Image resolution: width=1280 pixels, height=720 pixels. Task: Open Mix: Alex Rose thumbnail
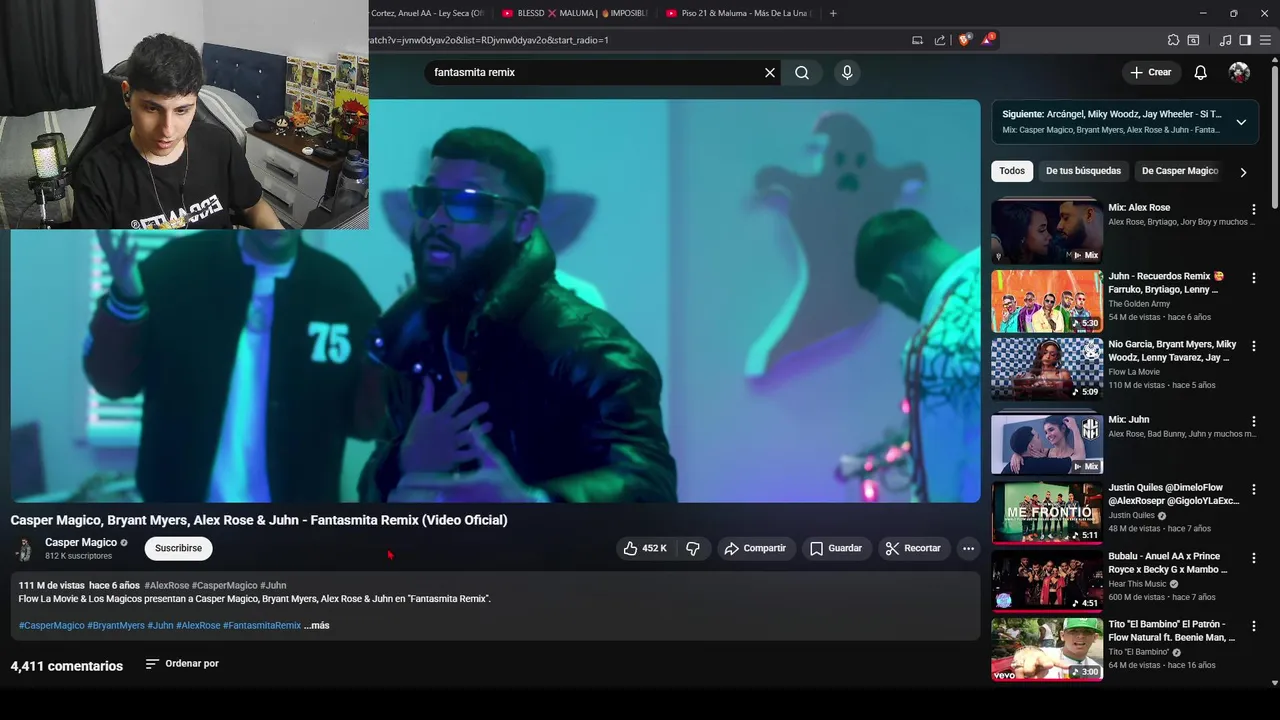click(x=1047, y=232)
